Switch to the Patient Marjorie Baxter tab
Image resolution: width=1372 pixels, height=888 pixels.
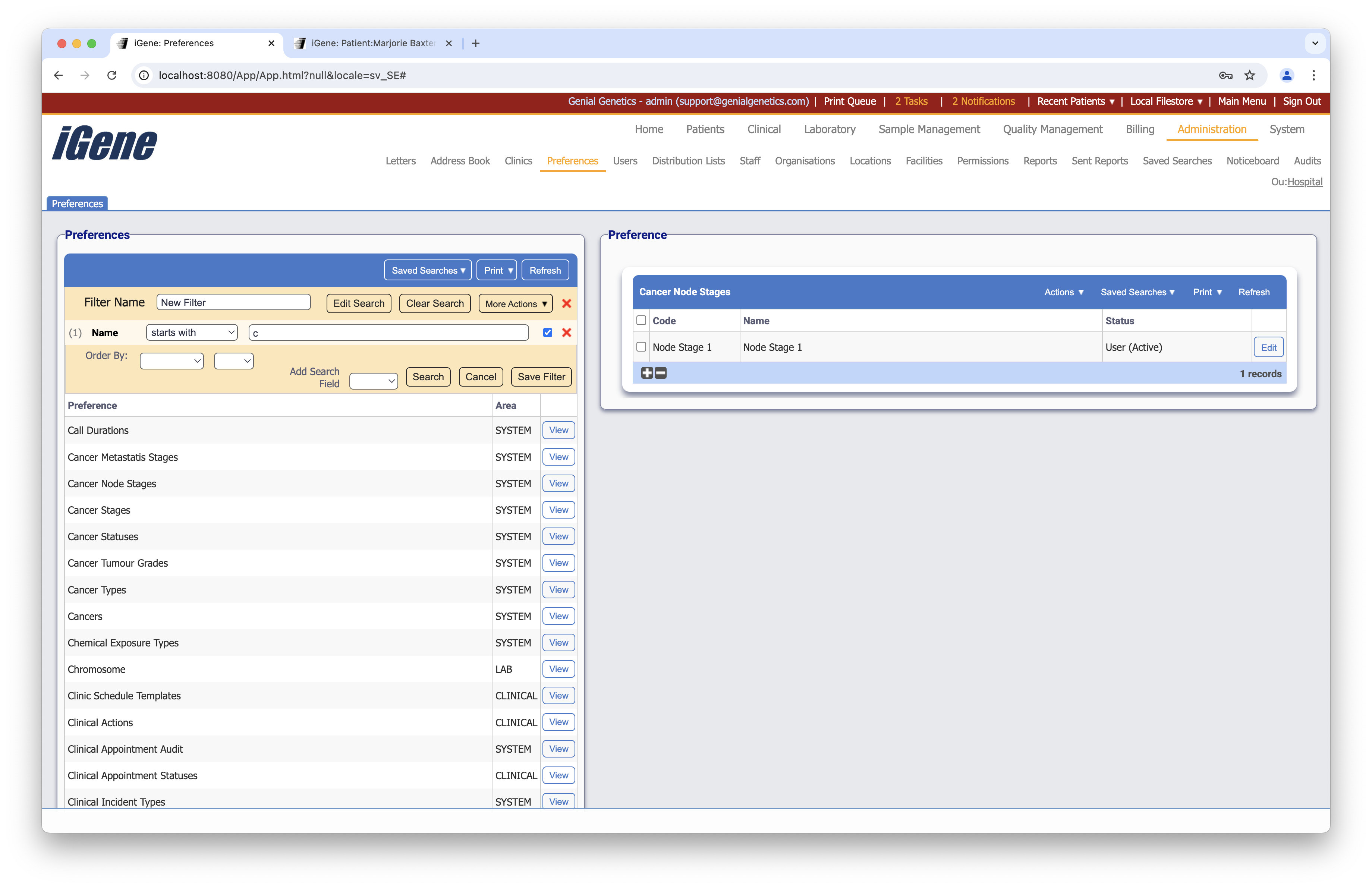pyautogui.click(x=372, y=43)
